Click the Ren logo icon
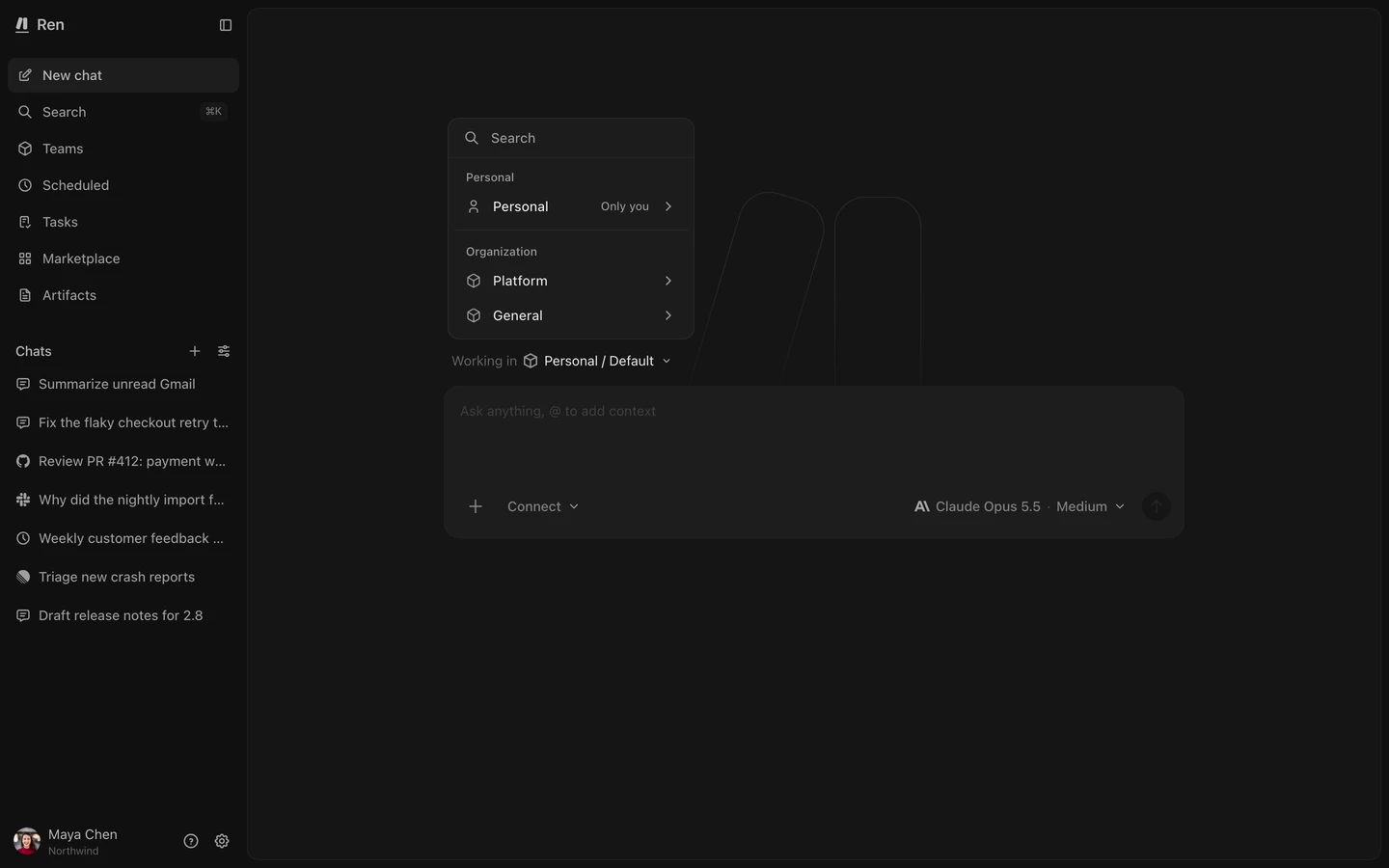 pyautogui.click(x=22, y=25)
